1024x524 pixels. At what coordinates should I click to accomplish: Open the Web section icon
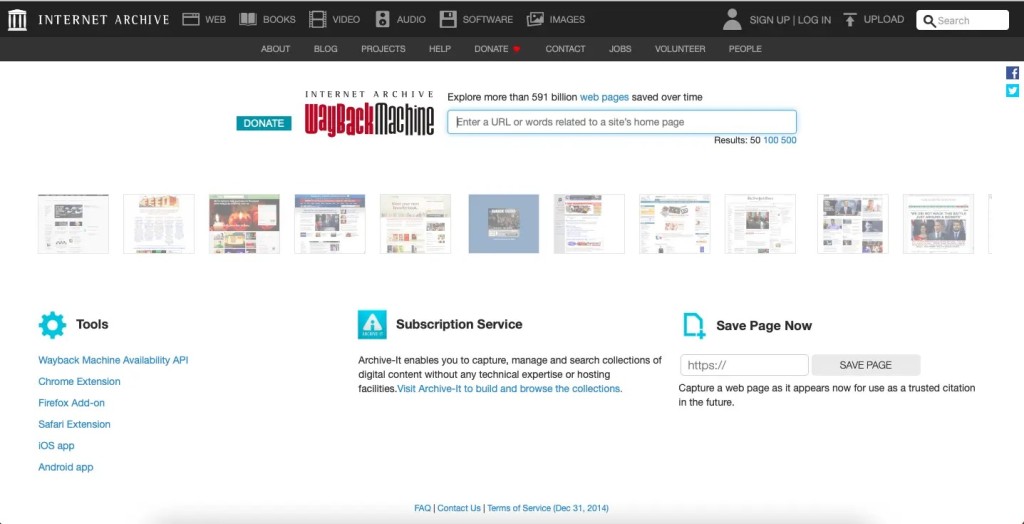click(191, 20)
